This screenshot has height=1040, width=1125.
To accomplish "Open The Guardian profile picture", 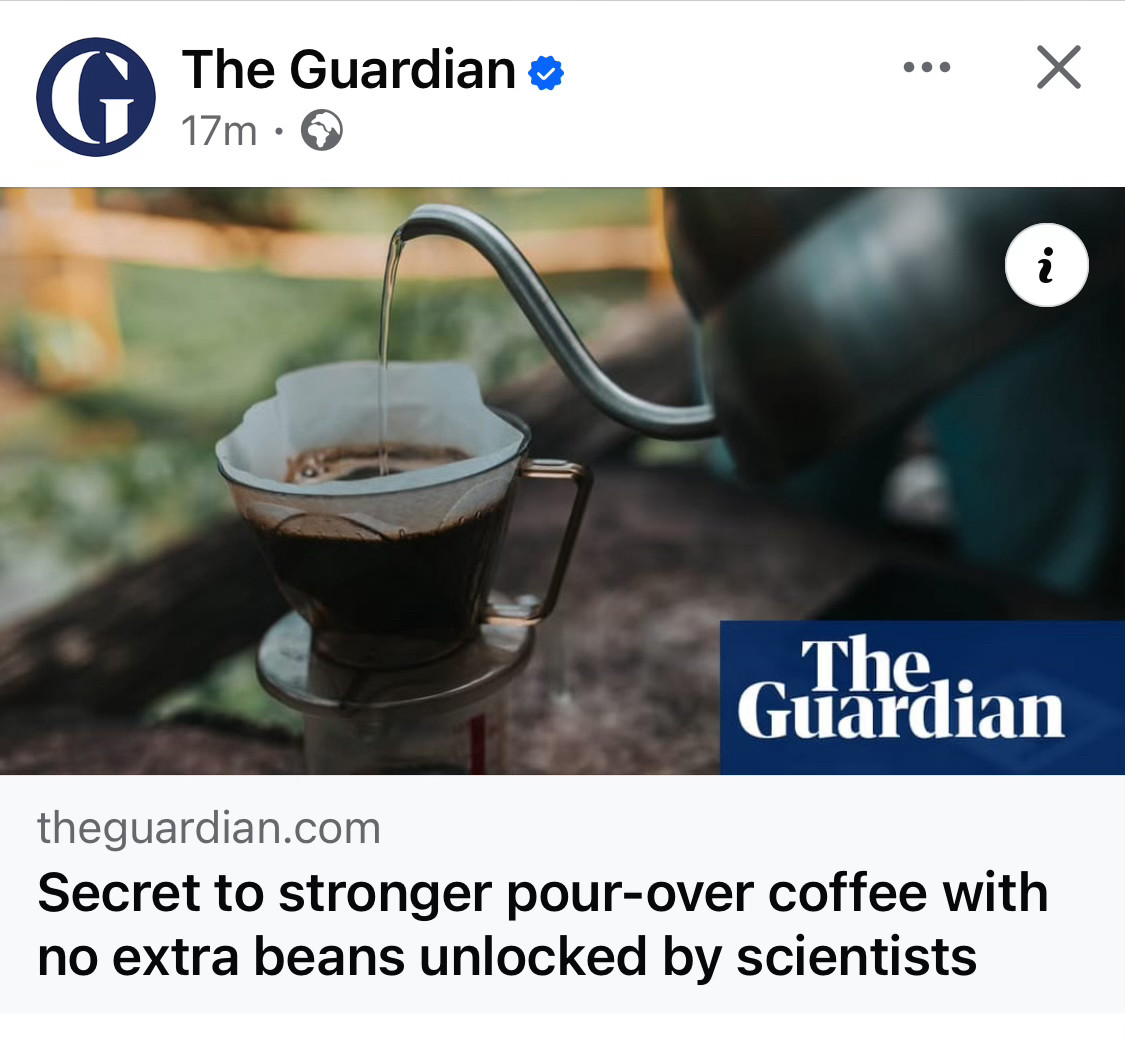I will (x=95, y=97).
